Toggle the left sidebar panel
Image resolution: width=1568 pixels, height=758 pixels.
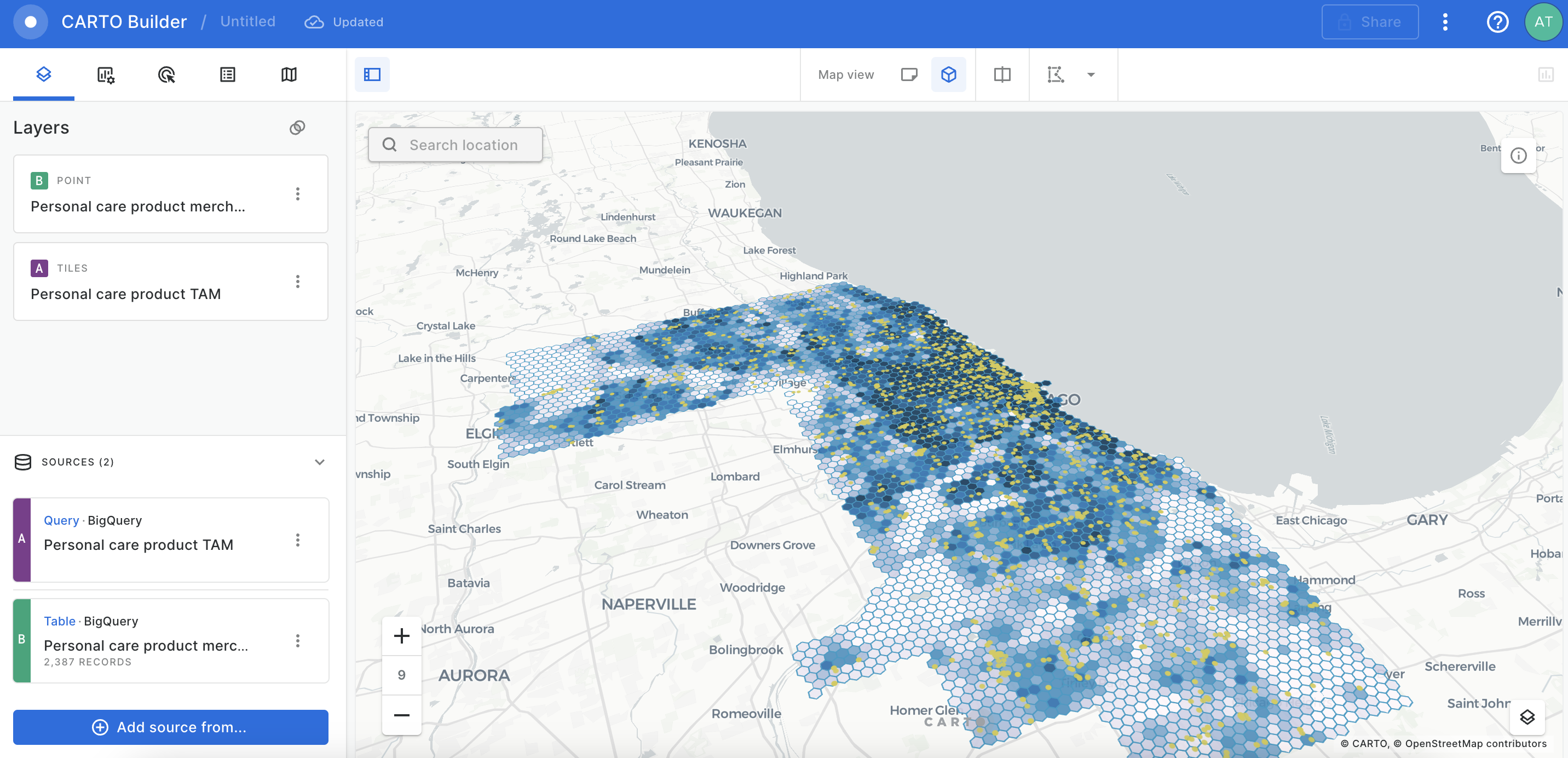(372, 74)
